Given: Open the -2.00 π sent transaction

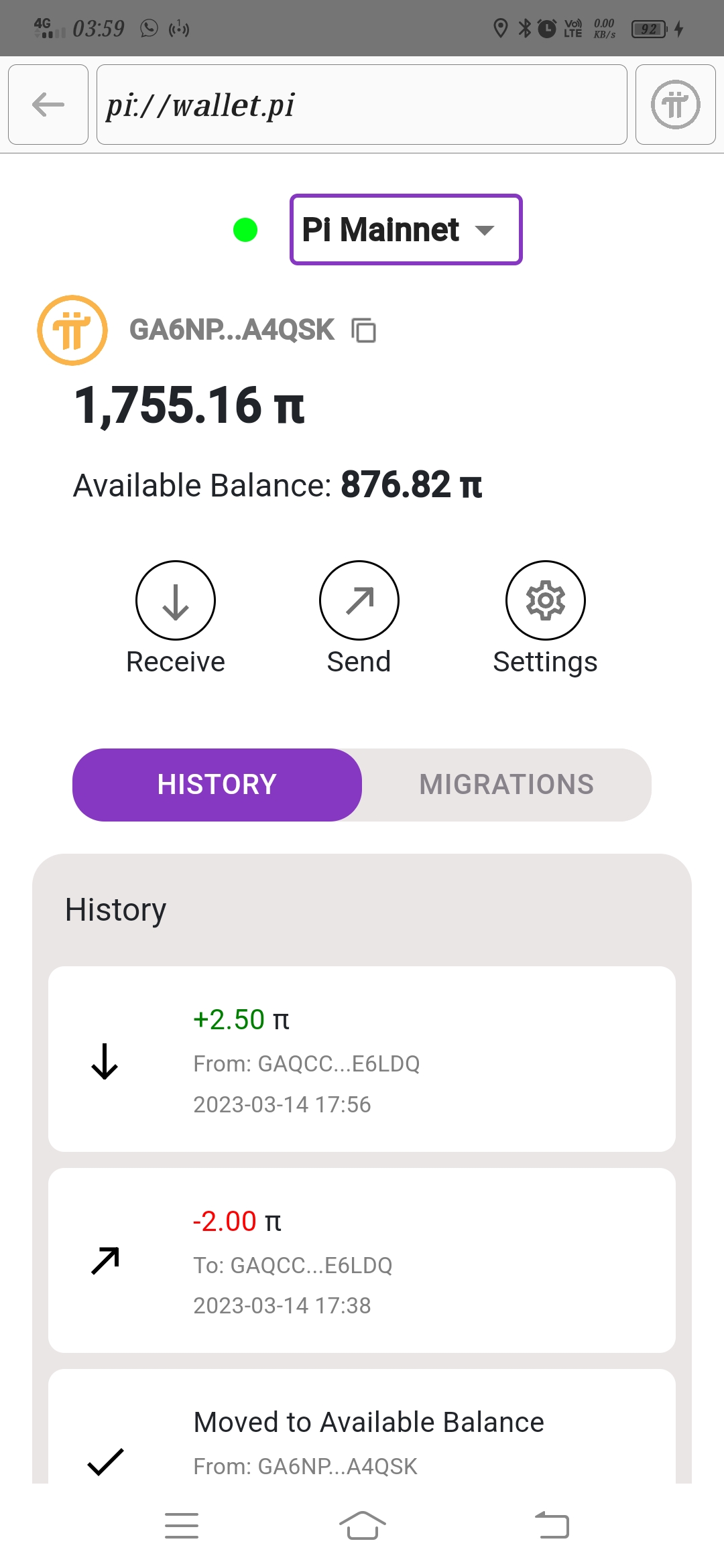Looking at the screenshot, I should pos(362,1260).
